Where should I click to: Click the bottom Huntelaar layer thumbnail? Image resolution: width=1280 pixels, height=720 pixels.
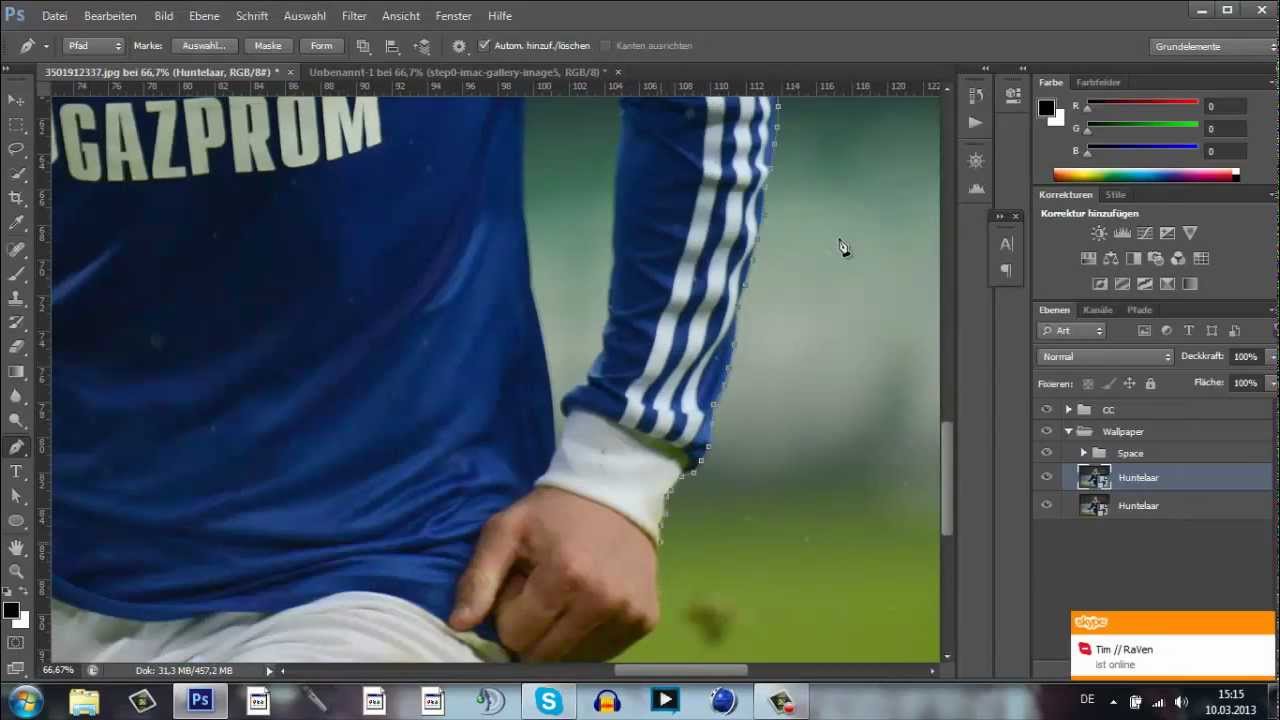pos(1094,506)
